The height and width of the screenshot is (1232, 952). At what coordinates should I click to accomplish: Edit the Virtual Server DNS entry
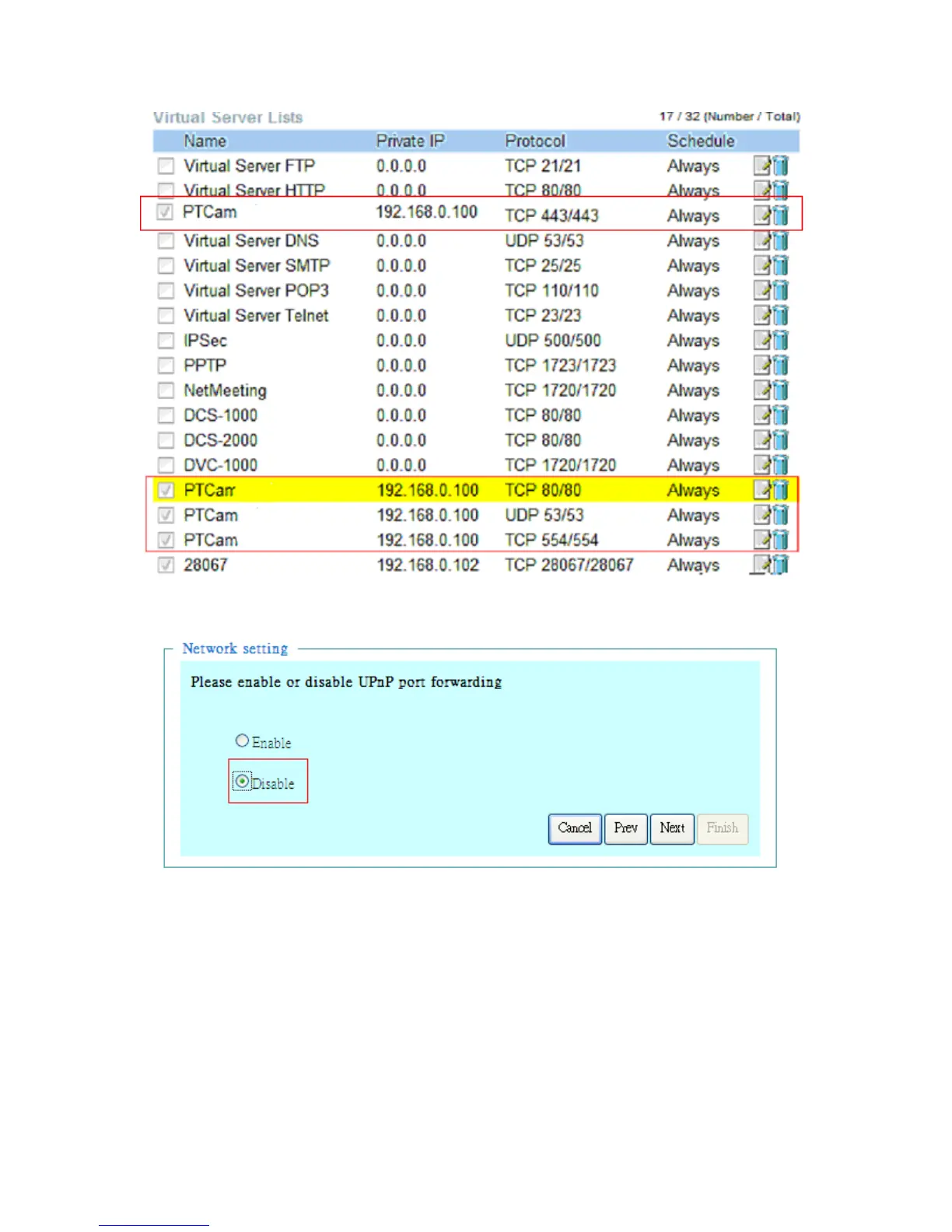pyautogui.click(x=762, y=240)
